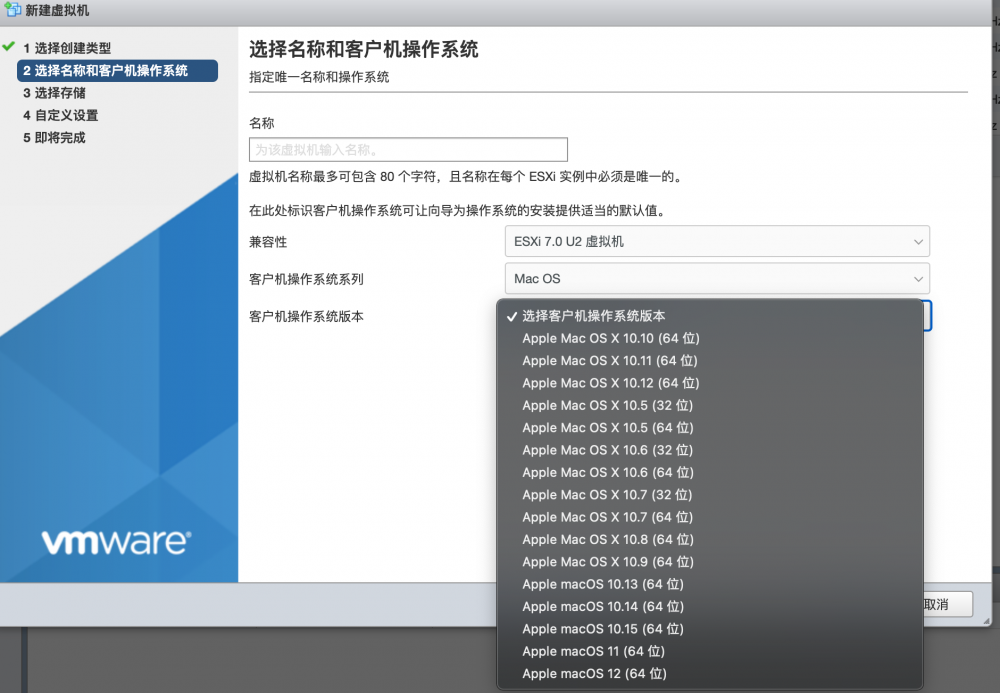Choose Apple Mac OS X 10.7 (32 位)
The width and height of the screenshot is (1000, 693).
point(710,495)
